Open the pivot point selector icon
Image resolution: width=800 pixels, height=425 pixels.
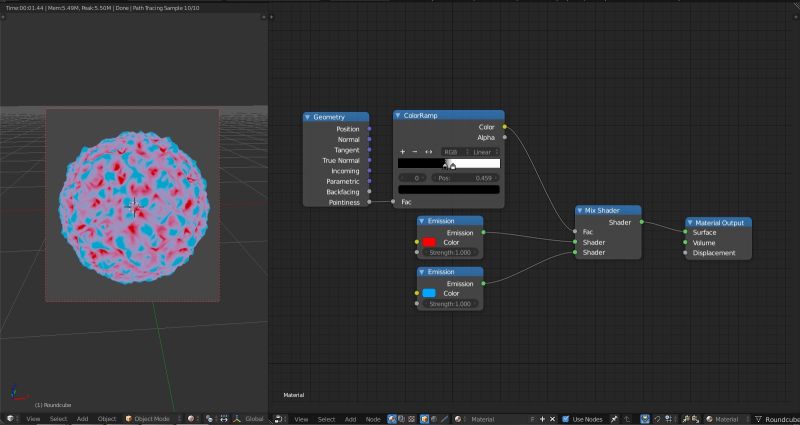209,418
